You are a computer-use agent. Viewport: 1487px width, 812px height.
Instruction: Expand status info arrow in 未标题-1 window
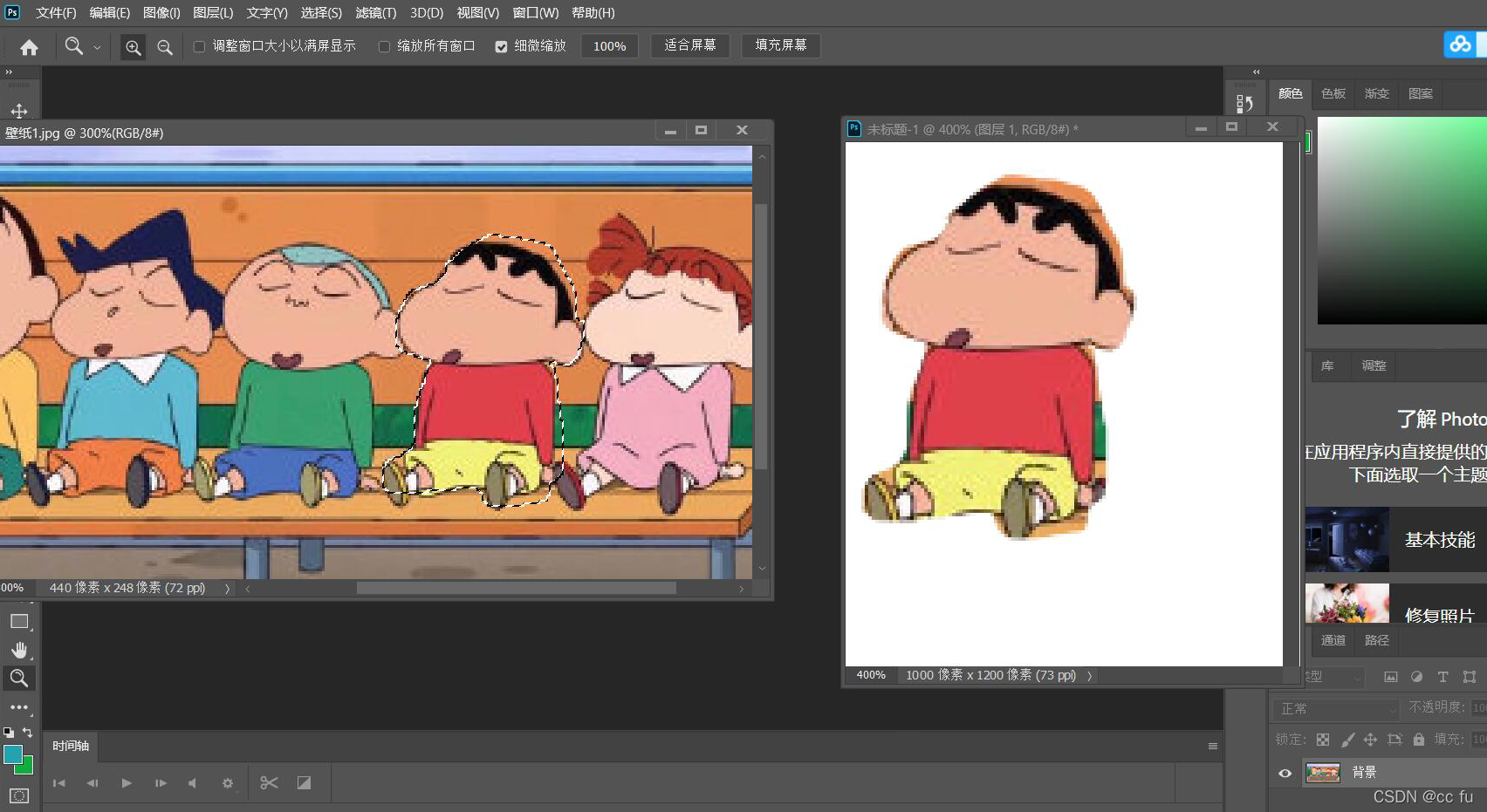tap(1089, 676)
